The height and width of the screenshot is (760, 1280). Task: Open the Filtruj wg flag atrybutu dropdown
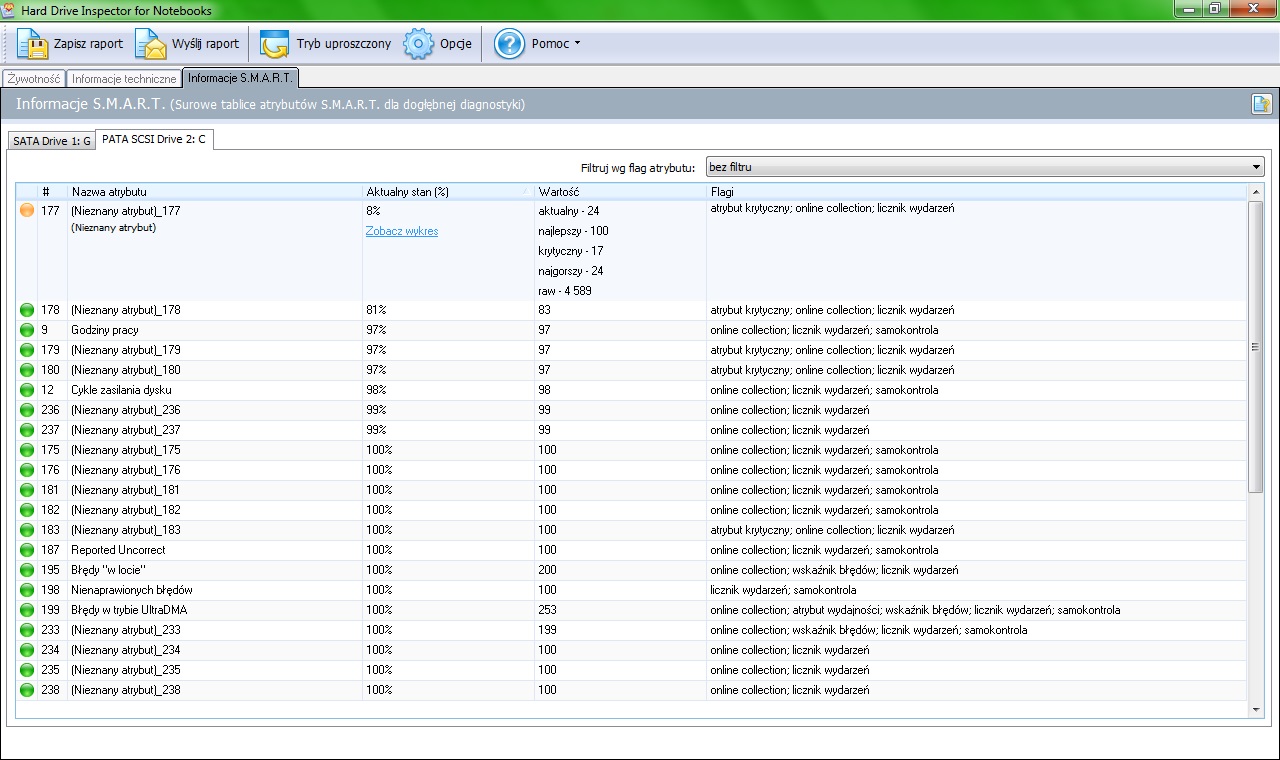[985, 167]
